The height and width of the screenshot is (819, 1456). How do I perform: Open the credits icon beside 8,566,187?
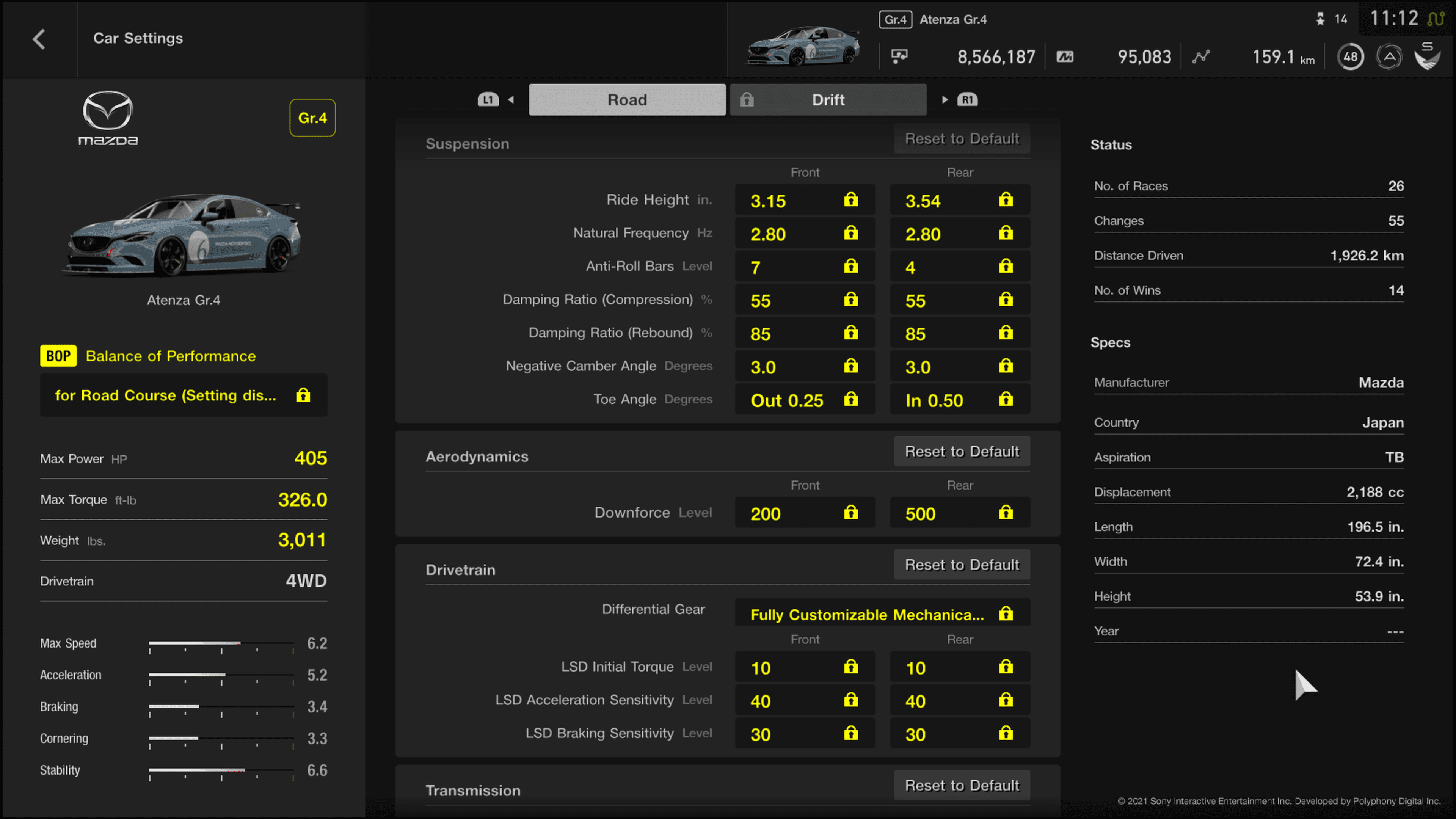899,56
